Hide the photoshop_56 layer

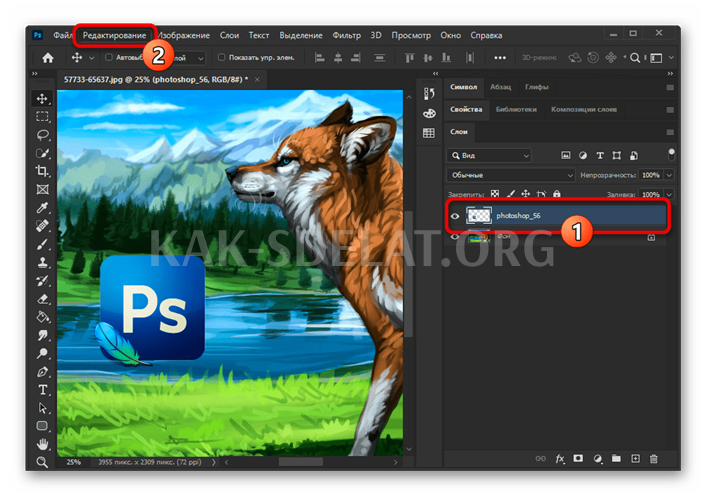455,216
